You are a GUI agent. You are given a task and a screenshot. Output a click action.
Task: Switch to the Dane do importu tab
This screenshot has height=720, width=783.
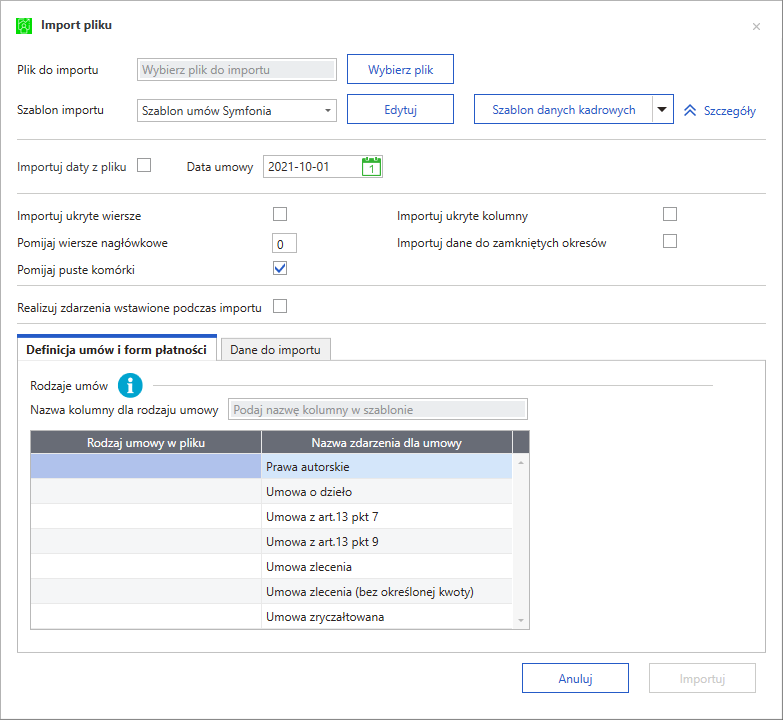click(275, 350)
